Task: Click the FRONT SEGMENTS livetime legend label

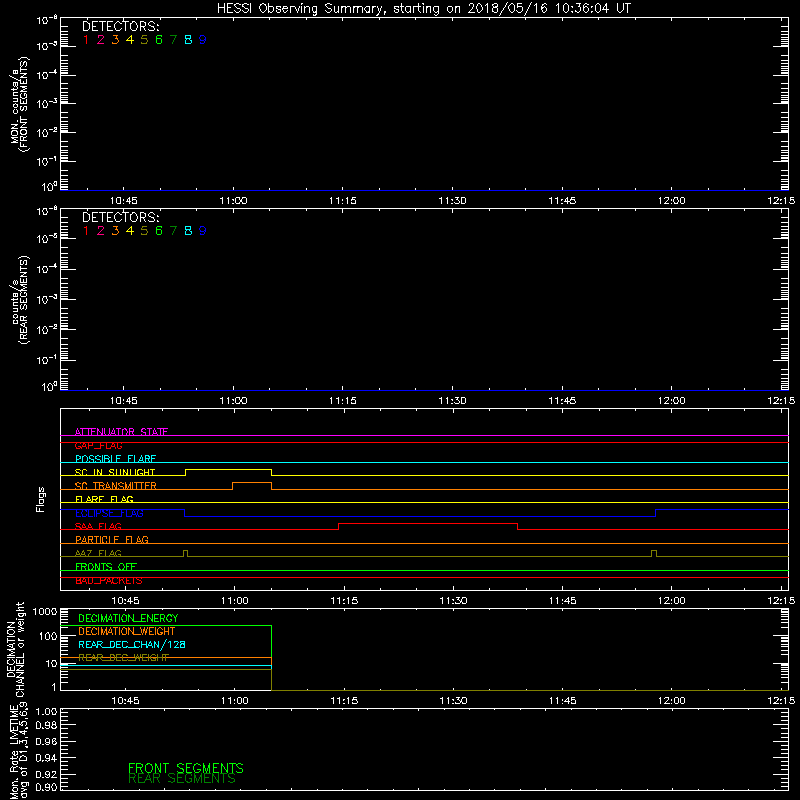Action: coord(186,768)
